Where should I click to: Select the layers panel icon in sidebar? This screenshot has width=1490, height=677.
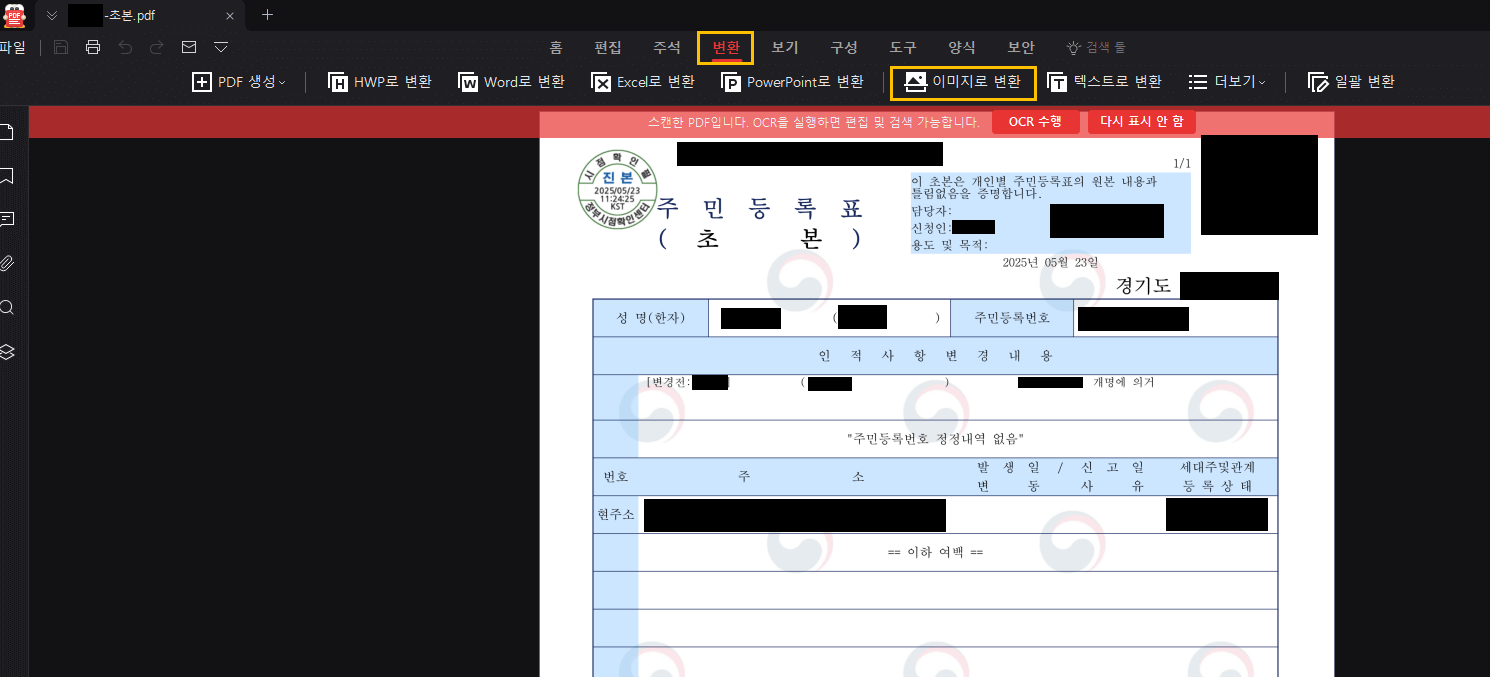pyautogui.click(x=6, y=352)
